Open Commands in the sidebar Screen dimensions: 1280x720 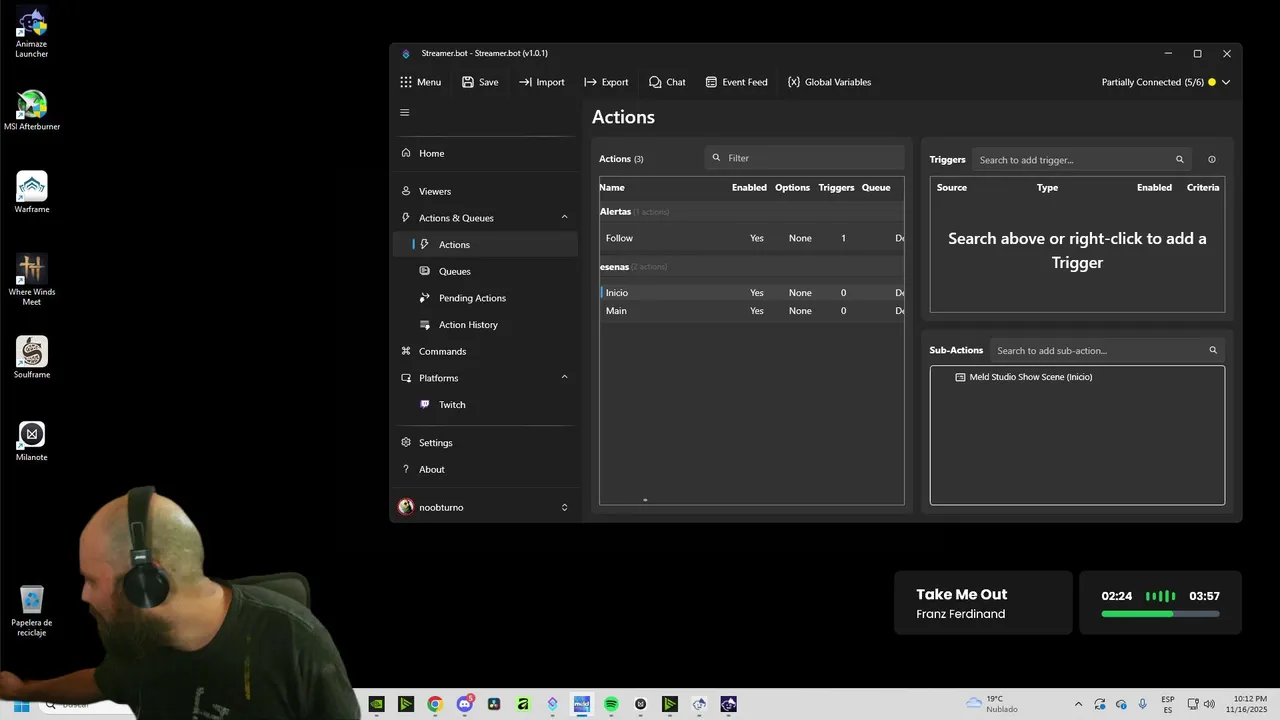click(x=484, y=351)
